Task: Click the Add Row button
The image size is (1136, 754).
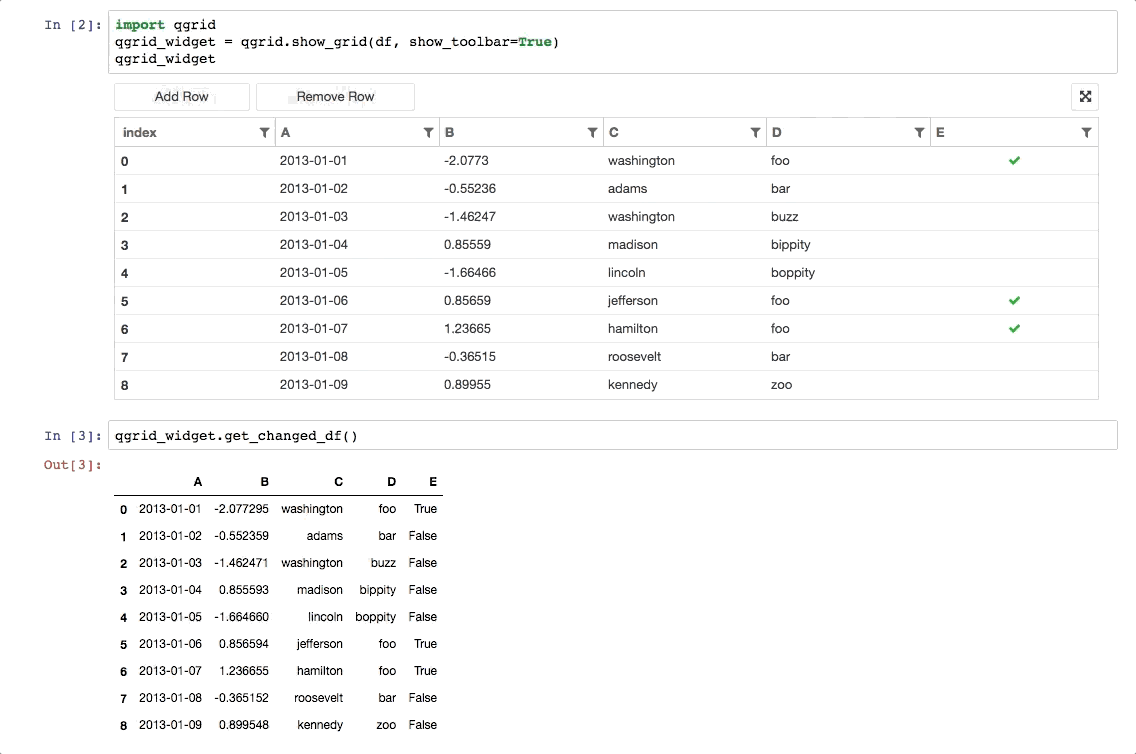Action: point(182,96)
